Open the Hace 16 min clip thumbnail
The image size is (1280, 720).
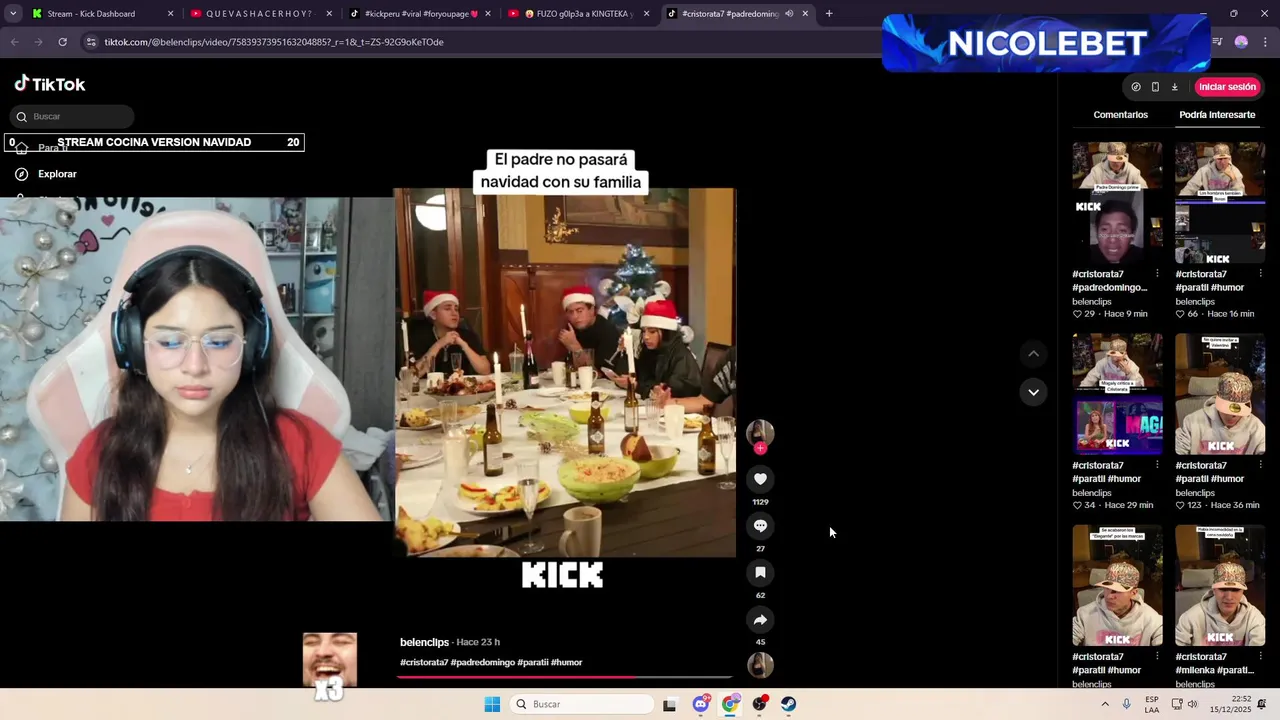[x=1220, y=203]
